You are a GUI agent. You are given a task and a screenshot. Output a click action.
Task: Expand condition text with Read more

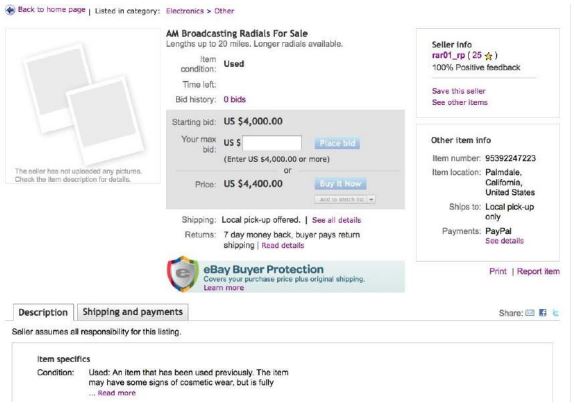(x=117, y=393)
